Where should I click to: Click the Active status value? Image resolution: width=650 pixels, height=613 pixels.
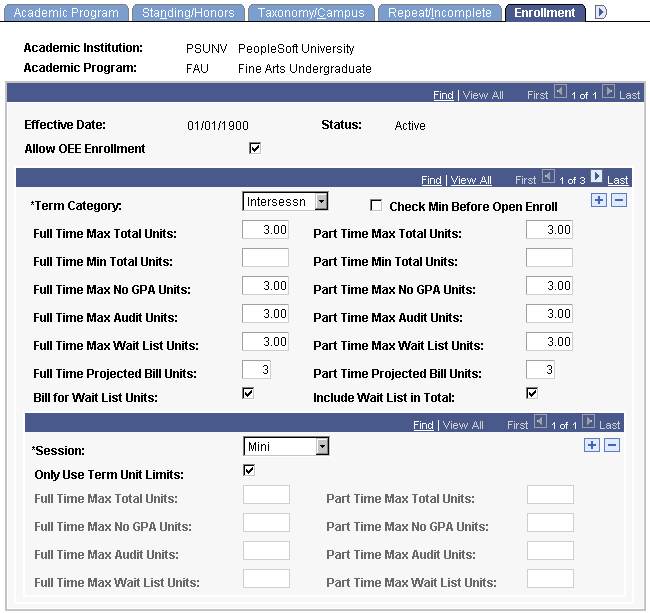pos(410,126)
